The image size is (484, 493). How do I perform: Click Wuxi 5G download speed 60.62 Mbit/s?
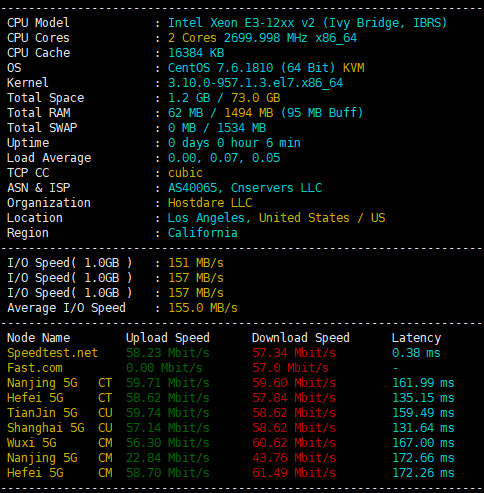tap(294, 443)
